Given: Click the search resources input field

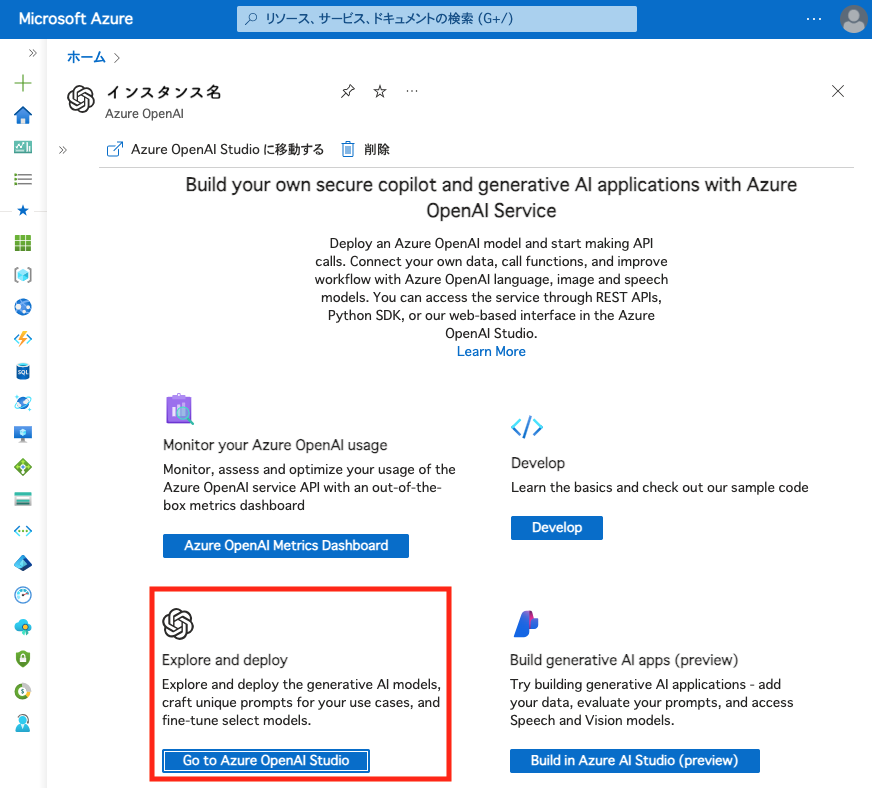Looking at the screenshot, I should [437, 19].
